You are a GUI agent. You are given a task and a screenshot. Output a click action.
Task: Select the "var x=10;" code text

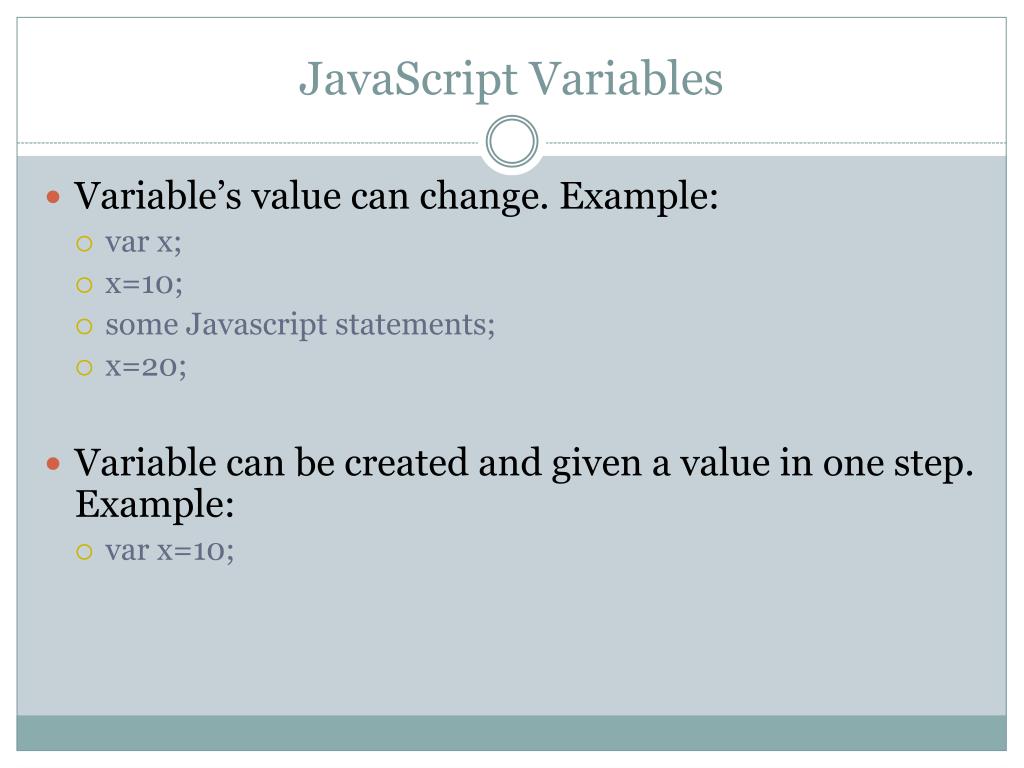click(170, 550)
